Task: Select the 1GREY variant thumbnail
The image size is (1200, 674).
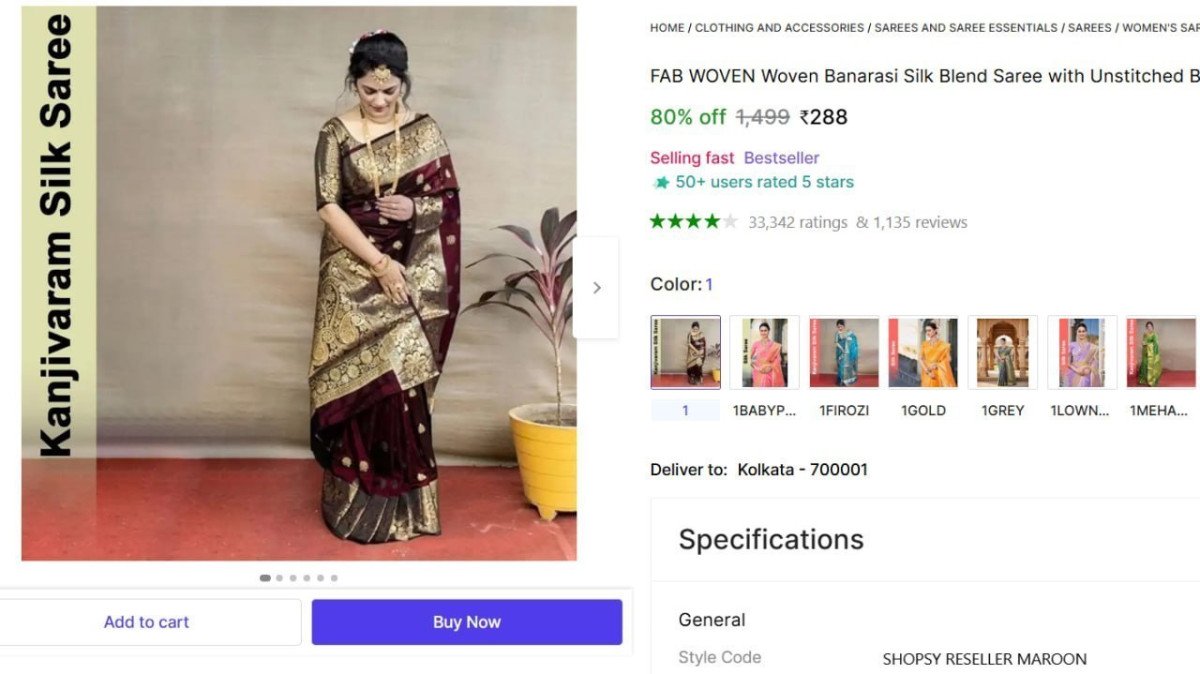Action: click(x=1001, y=351)
